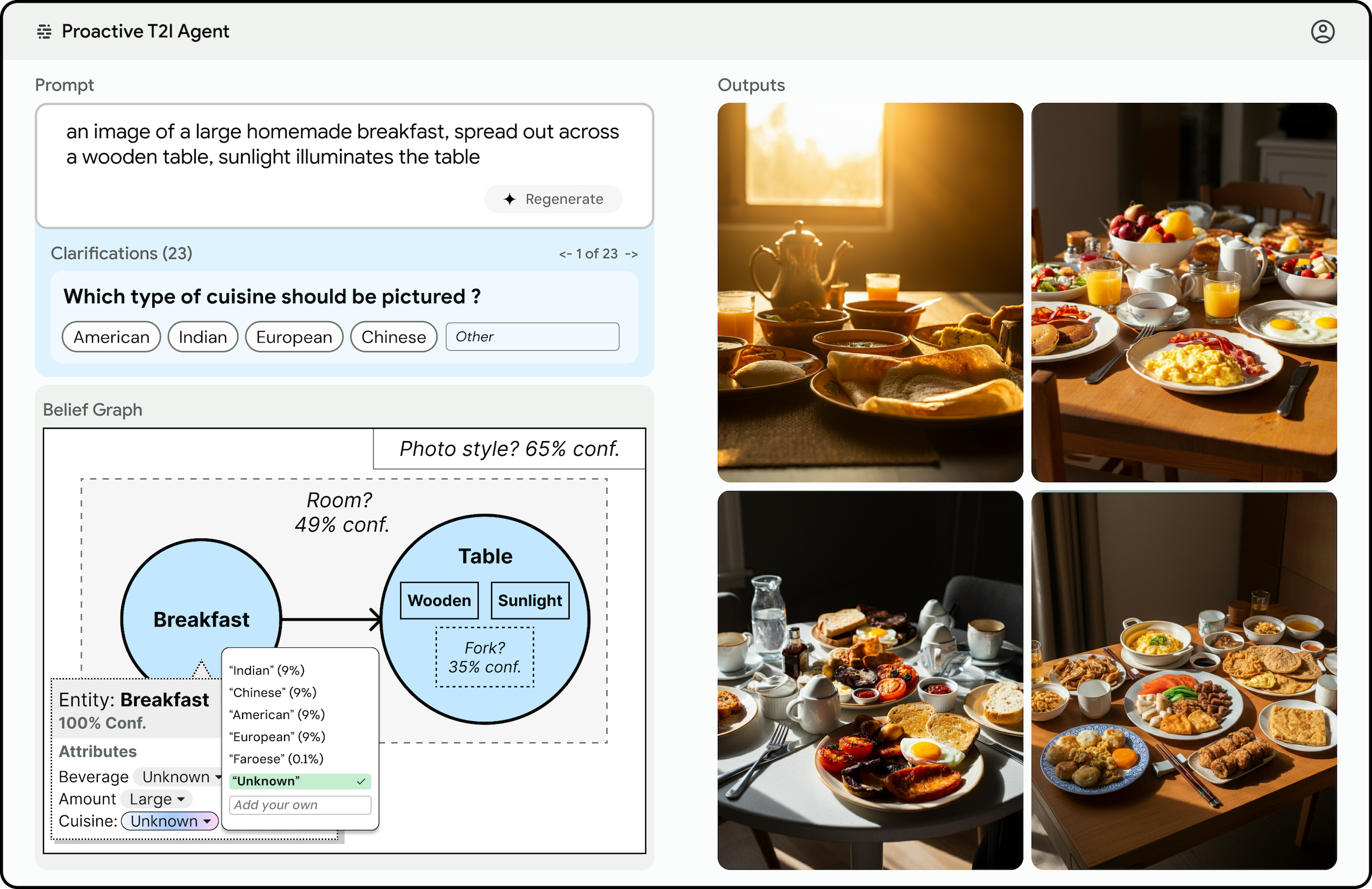Go to previous clarification with left arrow
Screen dimensions: 1372x889
[565, 254]
